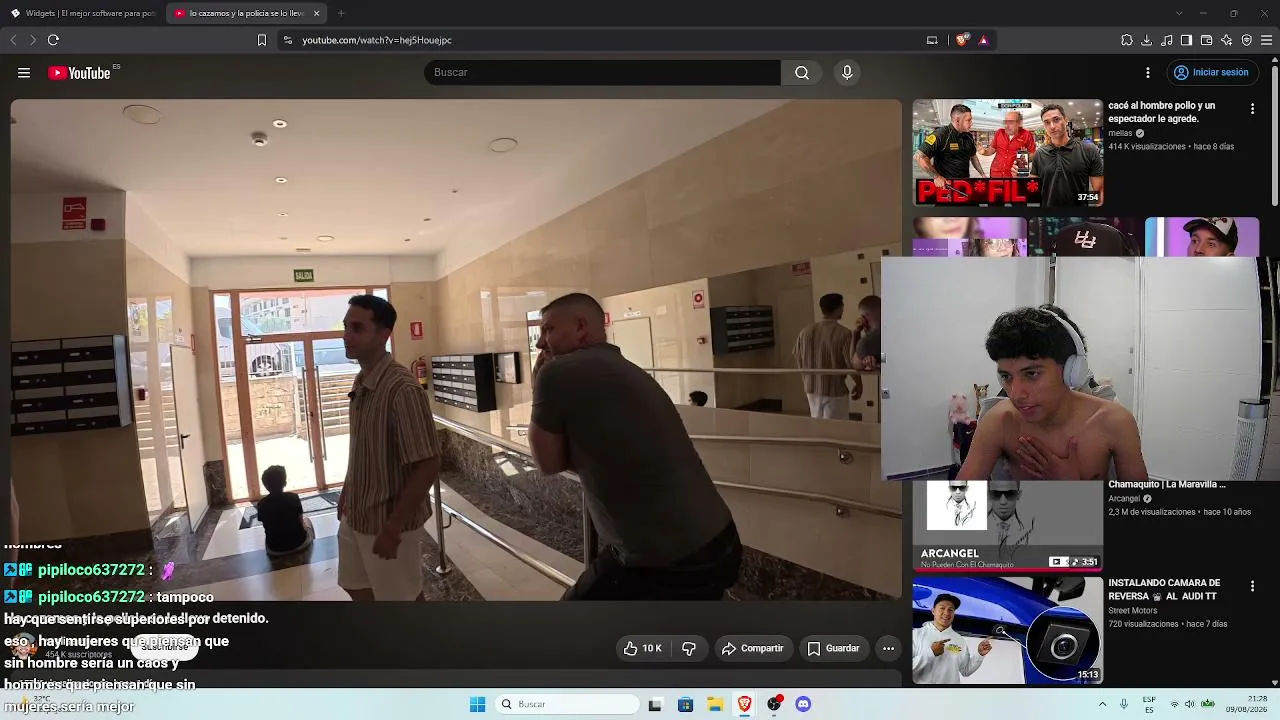Open the Arcangel 3:51 video thumbnail
This screenshot has height=720, width=1280.
click(x=1007, y=525)
